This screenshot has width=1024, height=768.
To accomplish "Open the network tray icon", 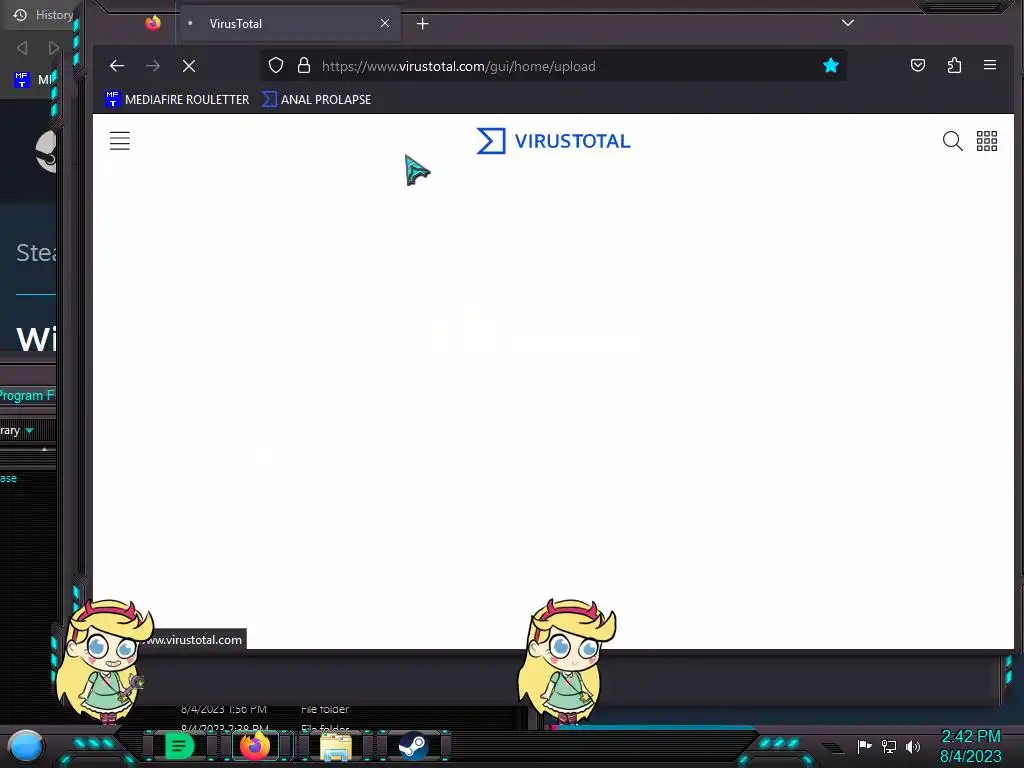I will pyautogui.click(x=889, y=746).
